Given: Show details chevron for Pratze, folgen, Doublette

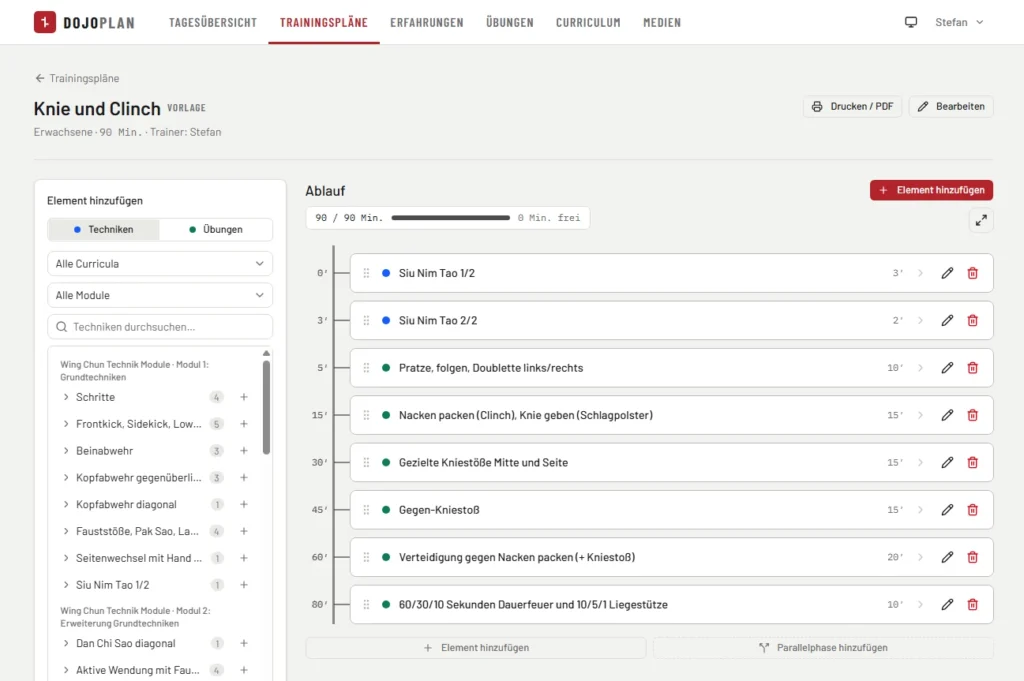Looking at the screenshot, I should click(x=920, y=368).
